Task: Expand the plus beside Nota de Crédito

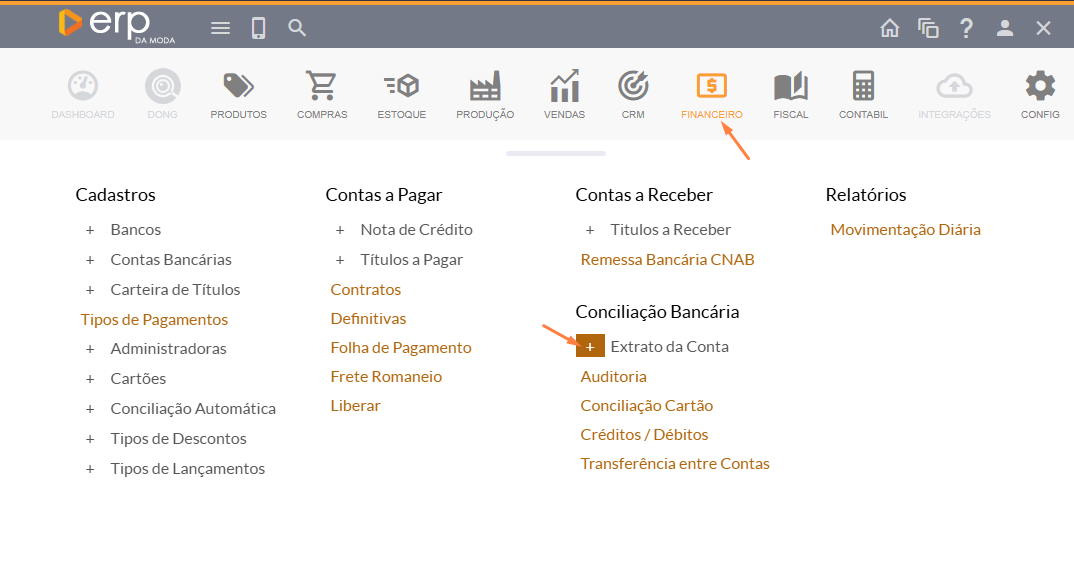Action: [340, 230]
